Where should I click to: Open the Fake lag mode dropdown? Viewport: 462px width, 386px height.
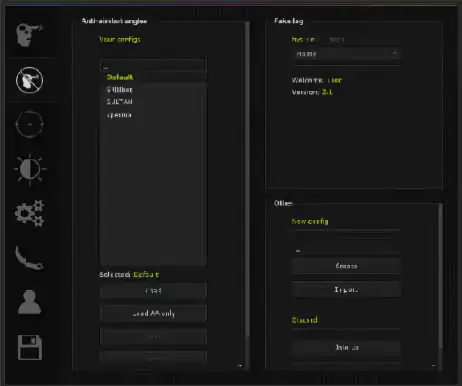347,54
